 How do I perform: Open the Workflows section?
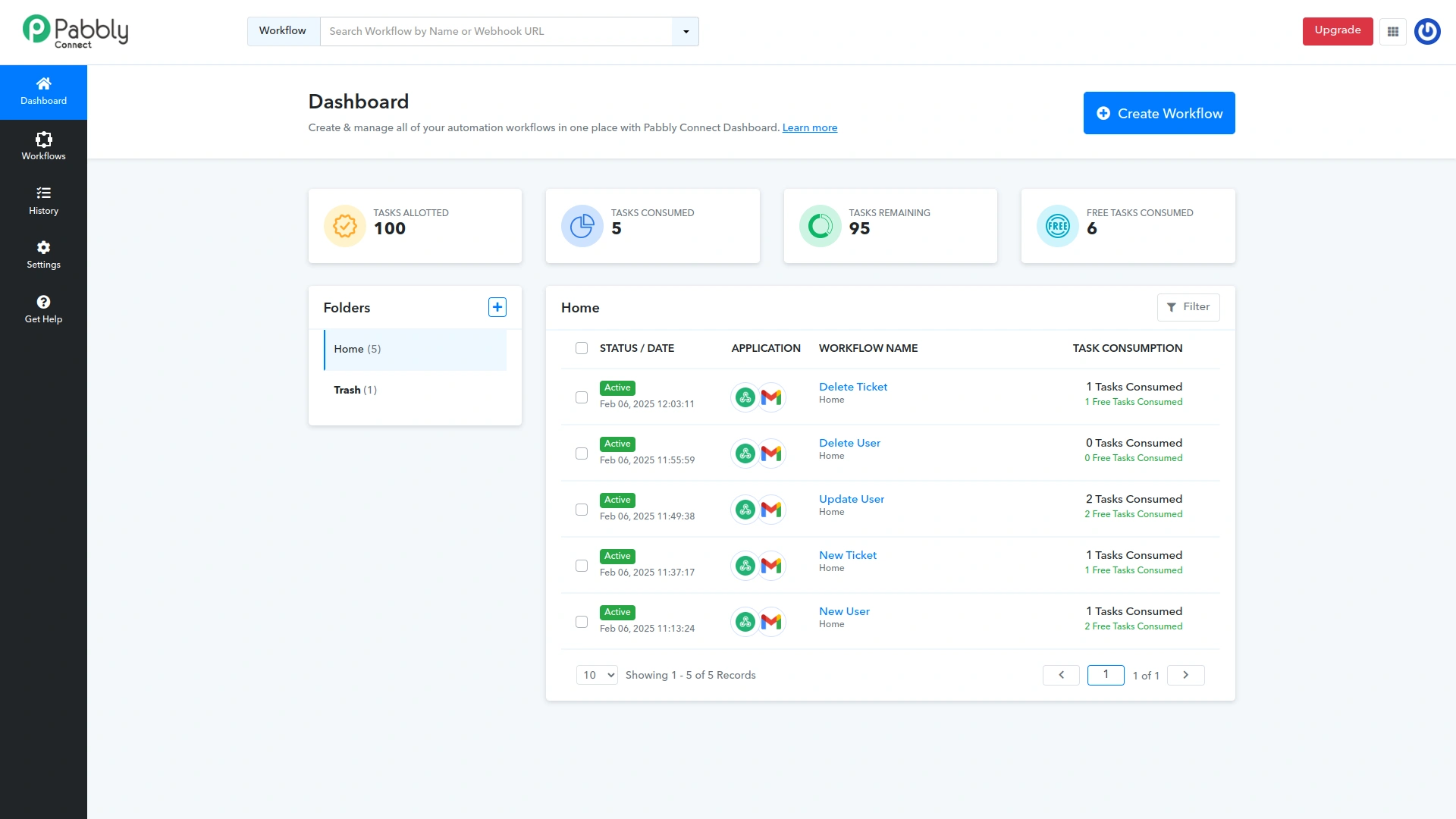point(43,146)
